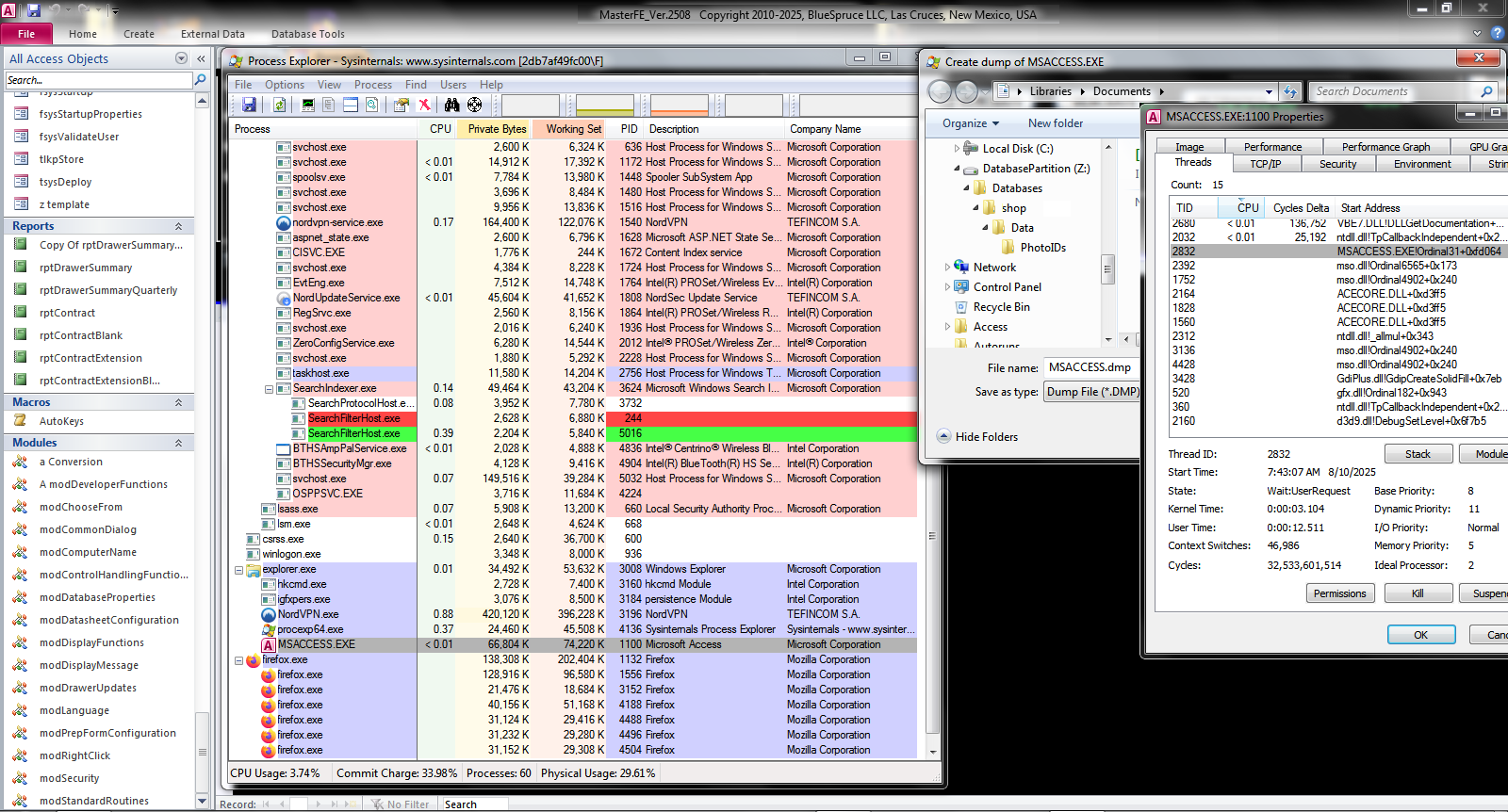1508x812 pixels.
Task: Click New folder in the dump dialog
Action: point(1056,123)
